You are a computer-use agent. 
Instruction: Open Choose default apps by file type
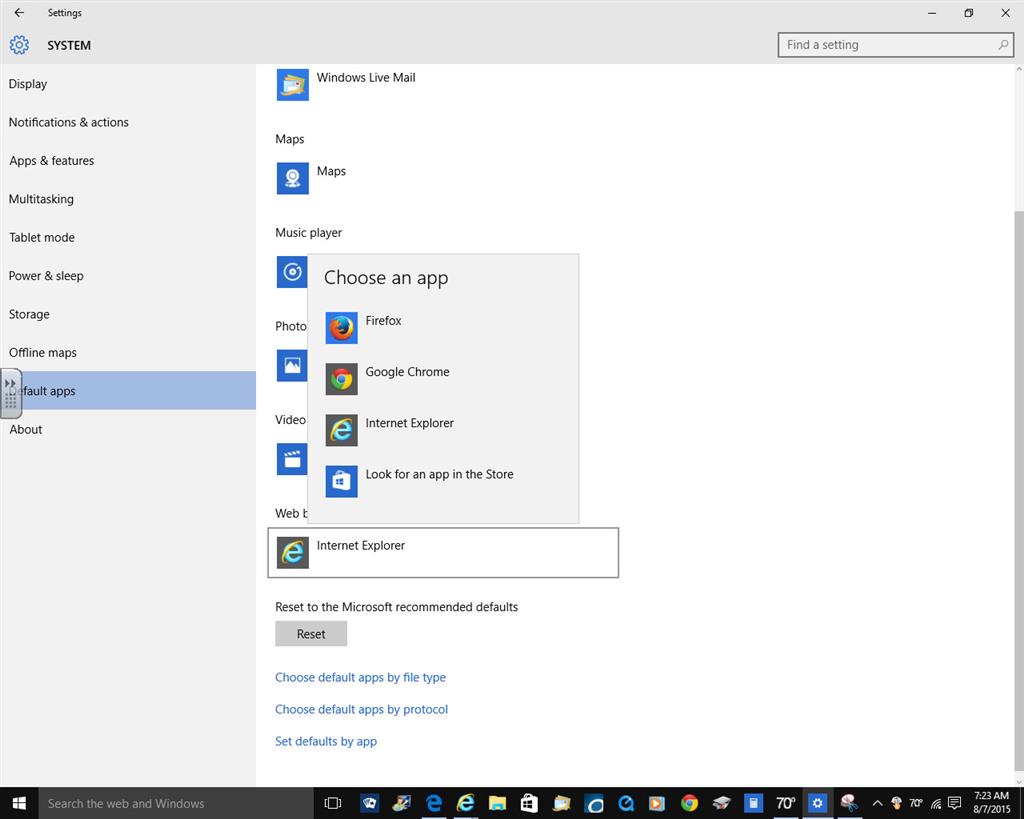[360, 677]
